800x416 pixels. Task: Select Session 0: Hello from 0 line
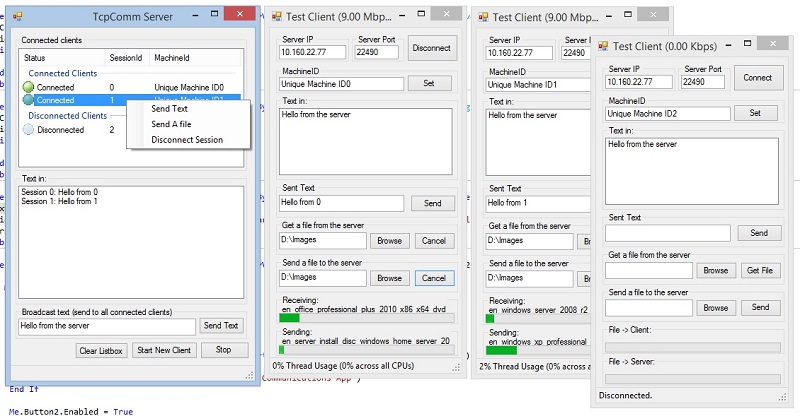pyautogui.click(x=59, y=192)
